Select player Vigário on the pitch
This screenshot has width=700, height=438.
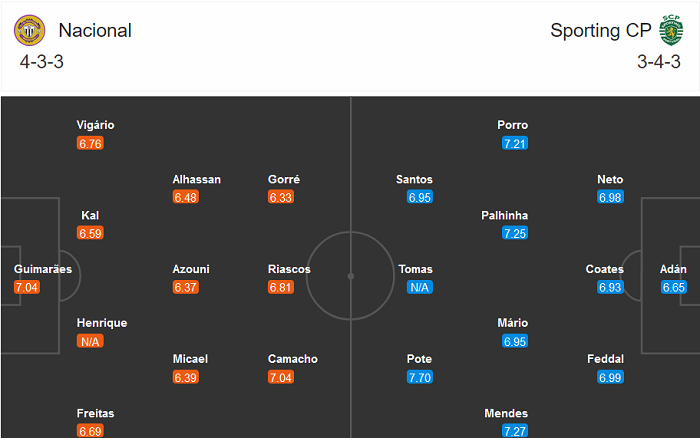click(x=96, y=125)
